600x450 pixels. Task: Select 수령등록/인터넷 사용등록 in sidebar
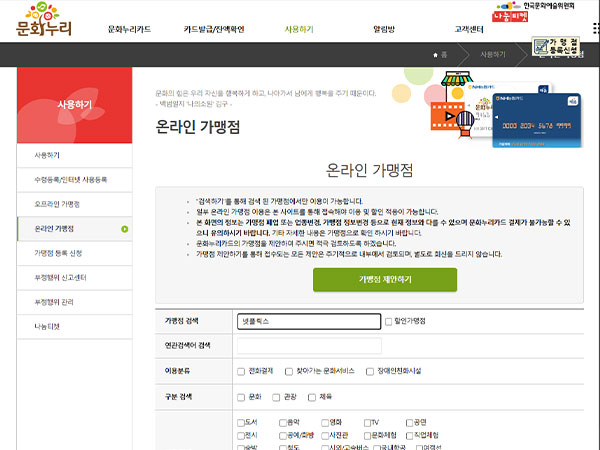click(75, 180)
